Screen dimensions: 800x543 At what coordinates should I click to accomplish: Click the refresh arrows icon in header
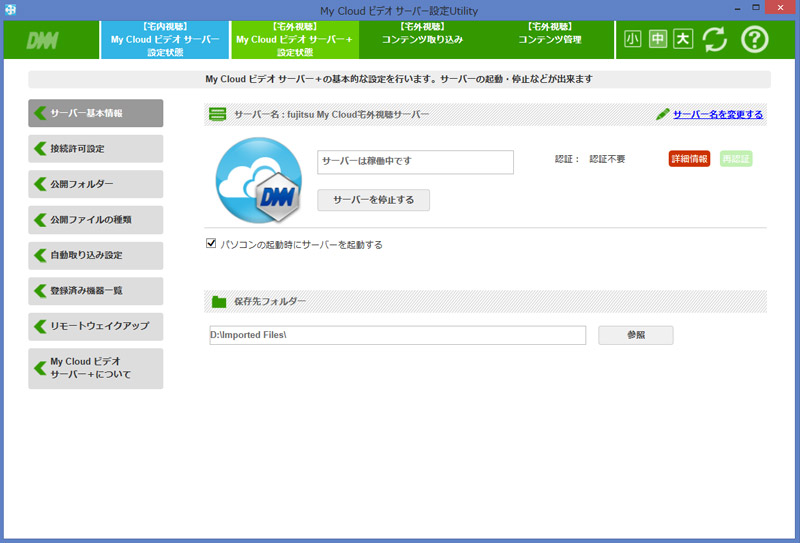[714, 39]
